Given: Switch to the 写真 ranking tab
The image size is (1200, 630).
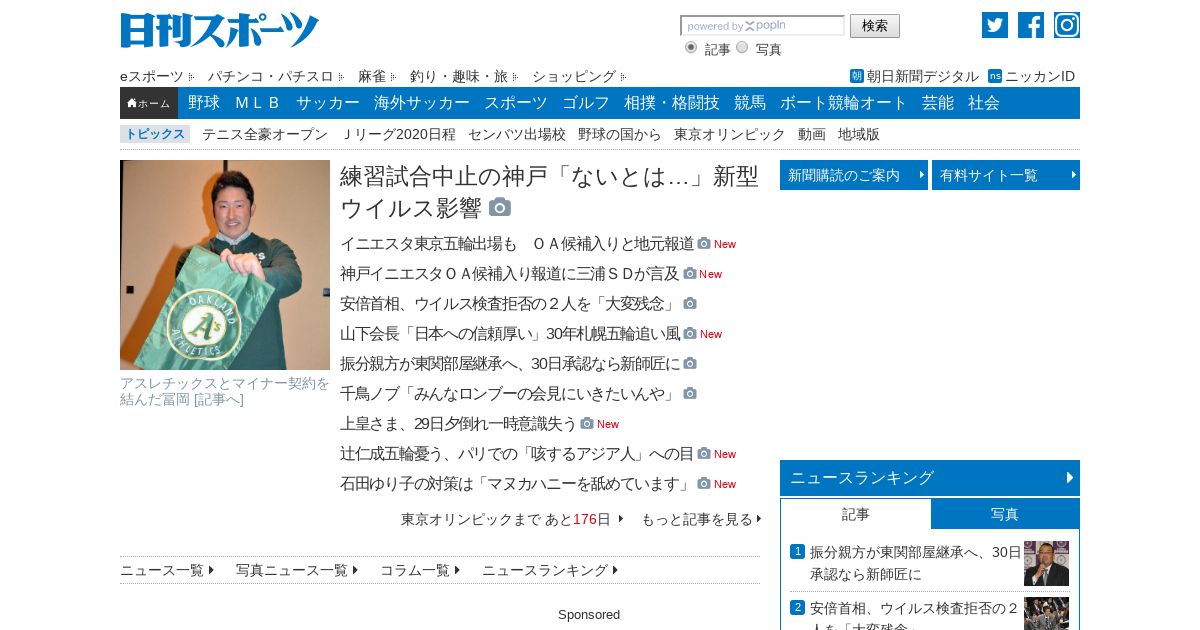Looking at the screenshot, I should tap(1005, 514).
